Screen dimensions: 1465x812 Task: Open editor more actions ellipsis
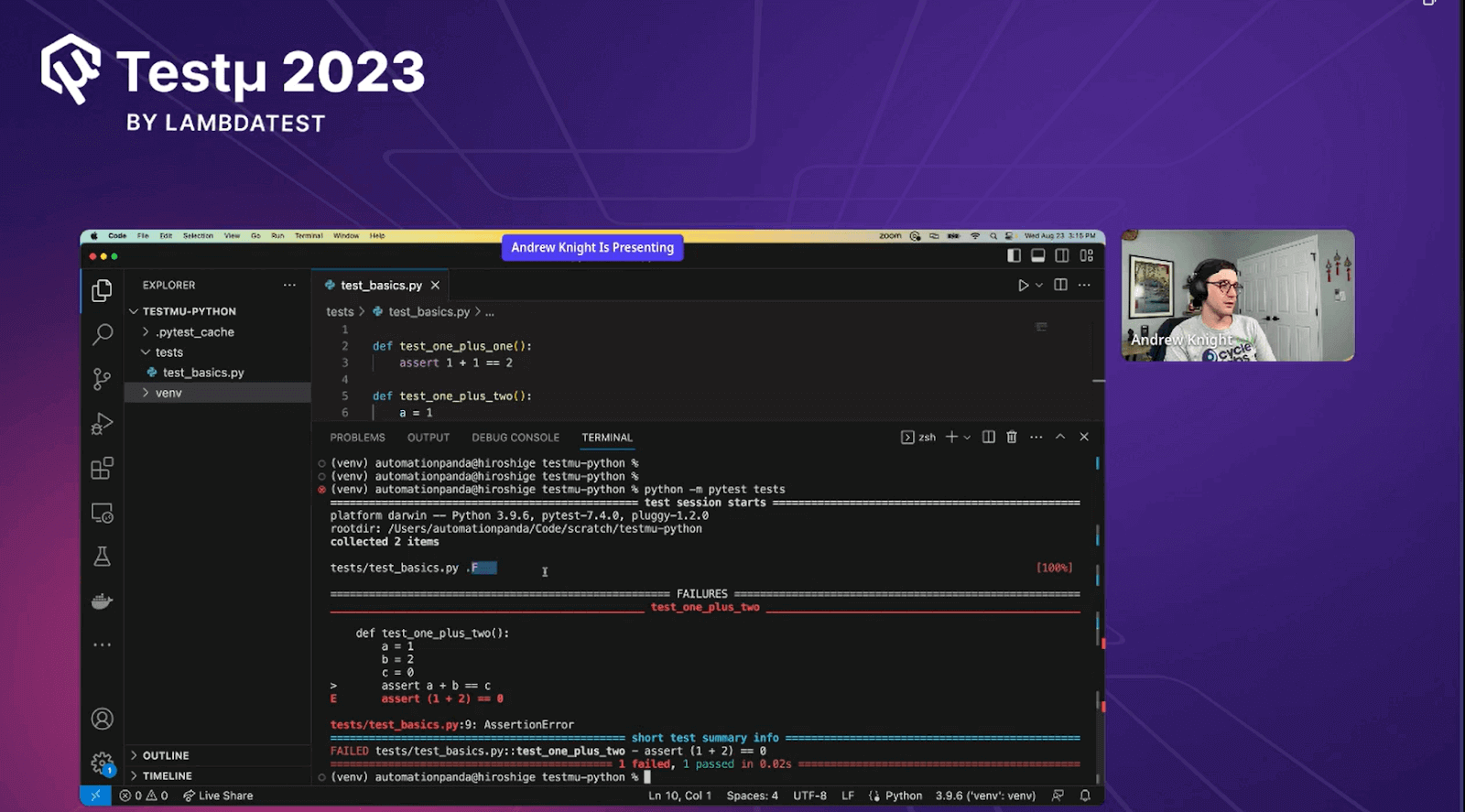pyautogui.click(x=1084, y=285)
